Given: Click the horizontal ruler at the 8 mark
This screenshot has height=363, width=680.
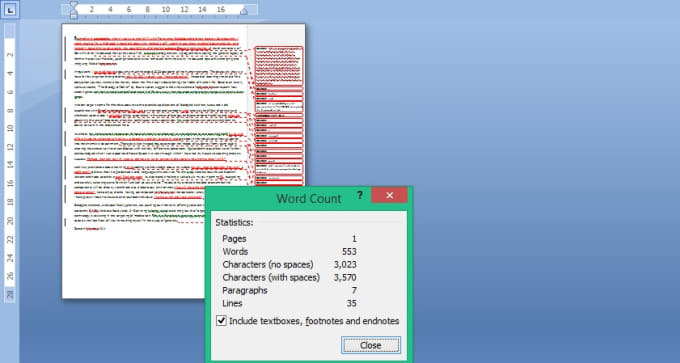Looking at the screenshot, I should 147,9.
